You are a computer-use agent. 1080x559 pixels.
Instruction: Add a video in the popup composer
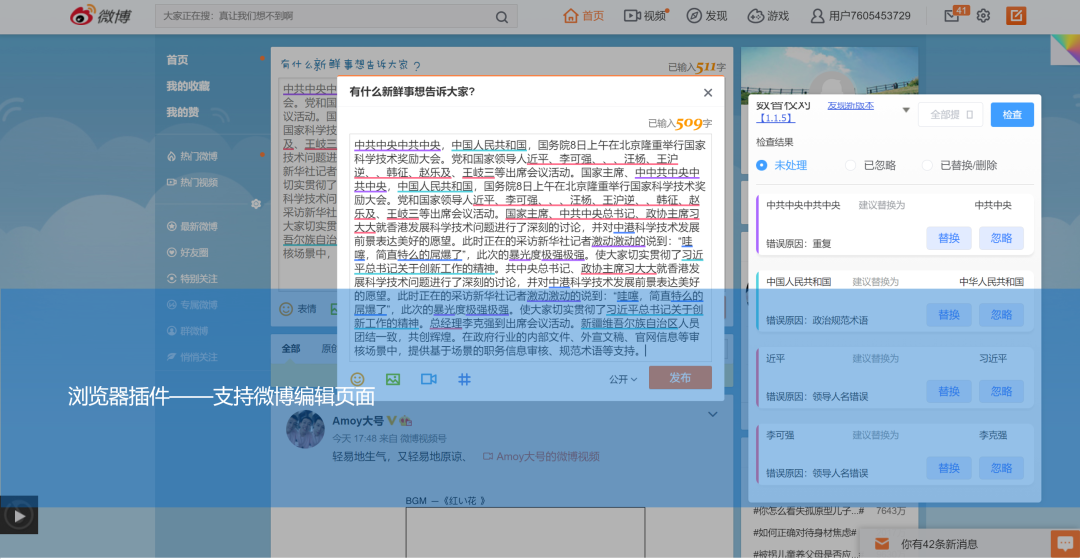tap(429, 379)
